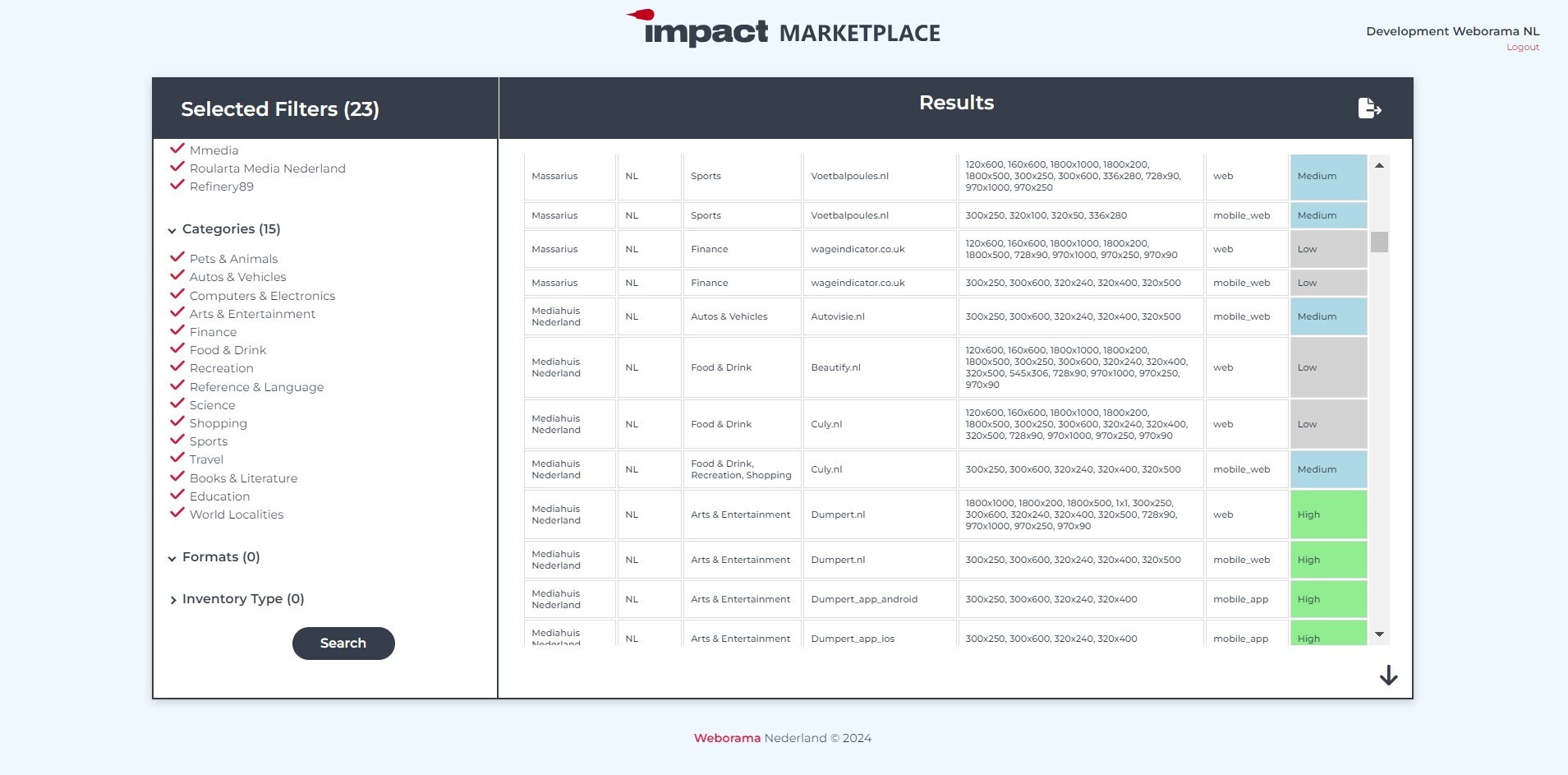The width and height of the screenshot is (1568, 775).
Task: Select the Autovisie.nl row domain cell
Action: [x=878, y=316]
